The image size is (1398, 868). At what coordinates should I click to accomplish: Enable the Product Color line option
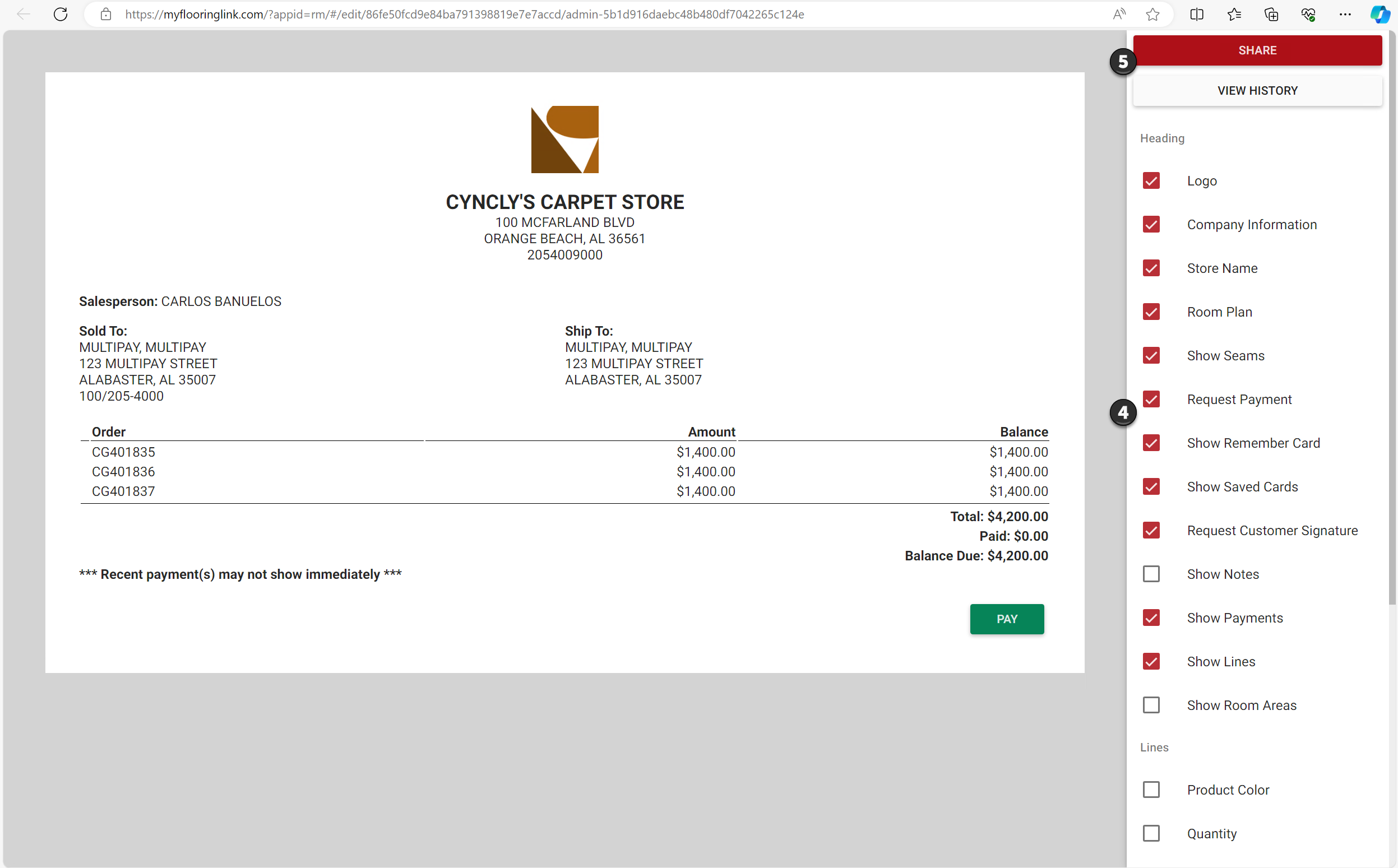[1152, 790]
